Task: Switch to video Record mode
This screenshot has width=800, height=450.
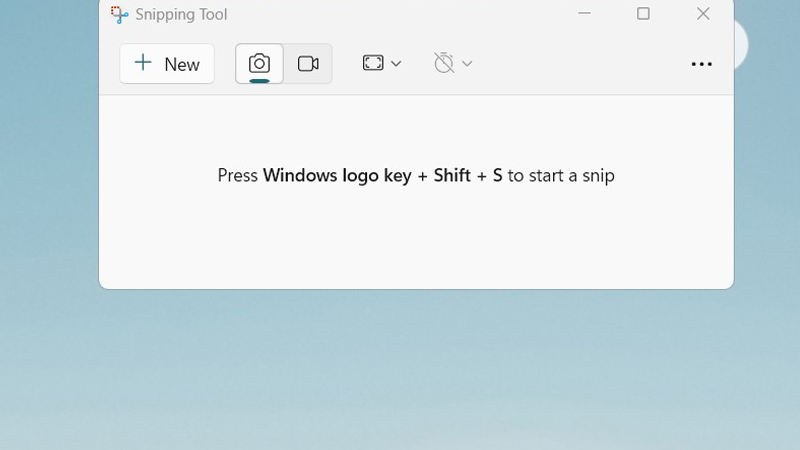Action: point(308,64)
